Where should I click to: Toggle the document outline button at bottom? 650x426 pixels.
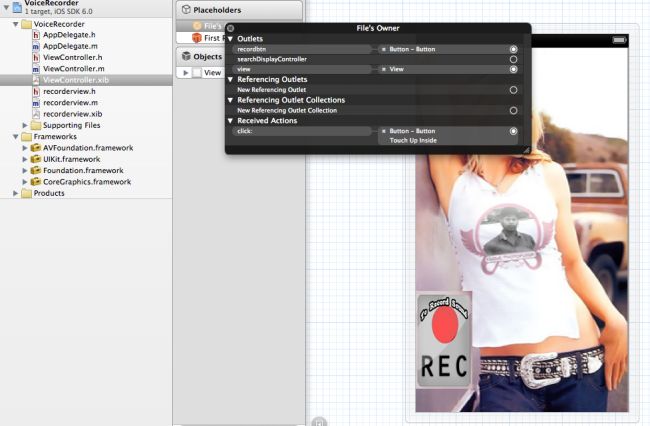(318, 422)
